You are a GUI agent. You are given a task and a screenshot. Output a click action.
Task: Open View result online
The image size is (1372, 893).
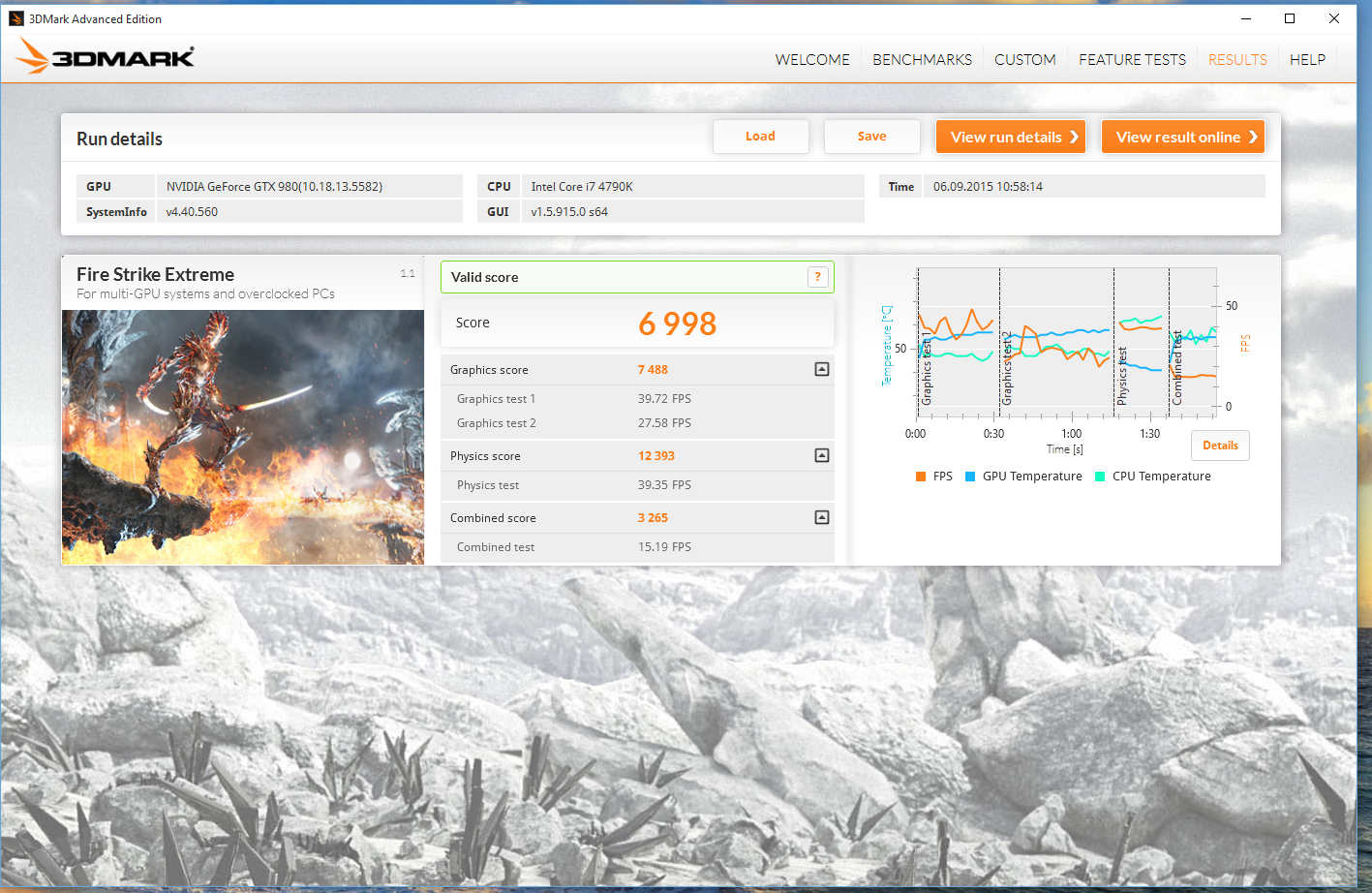click(1183, 137)
